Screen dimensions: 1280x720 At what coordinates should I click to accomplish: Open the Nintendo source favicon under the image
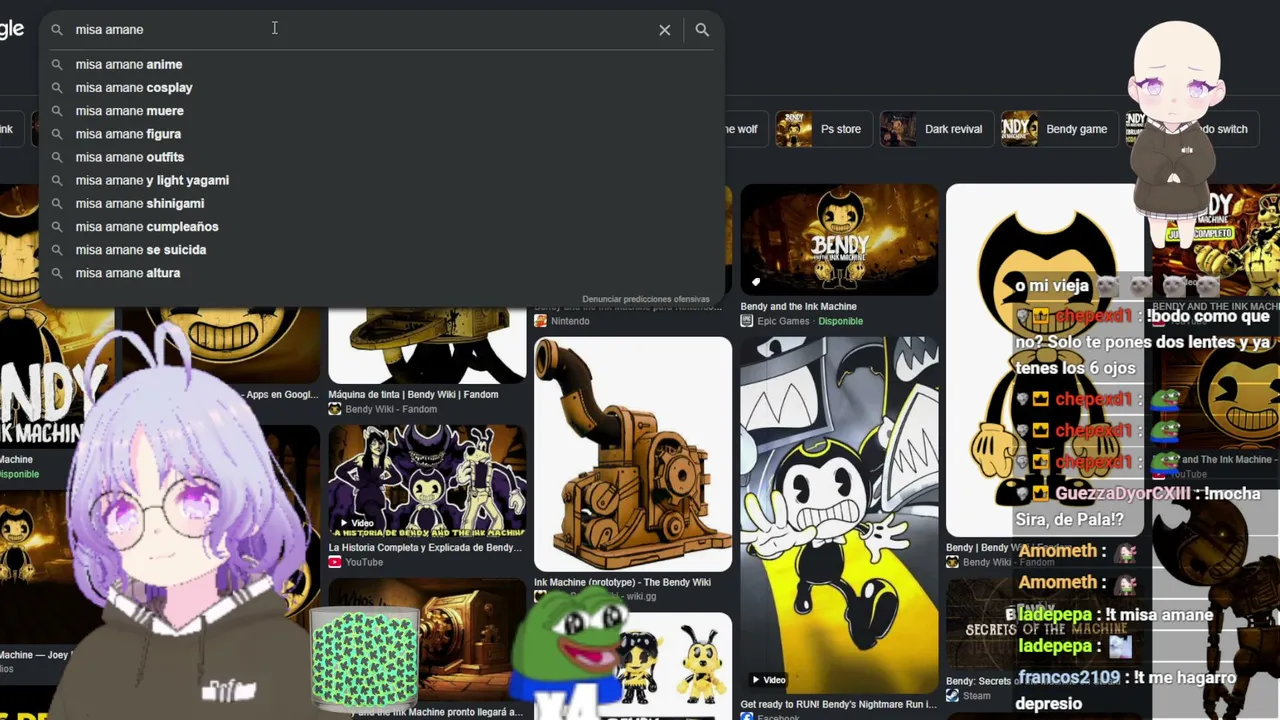pyautogui.click(x=540, y=321)
